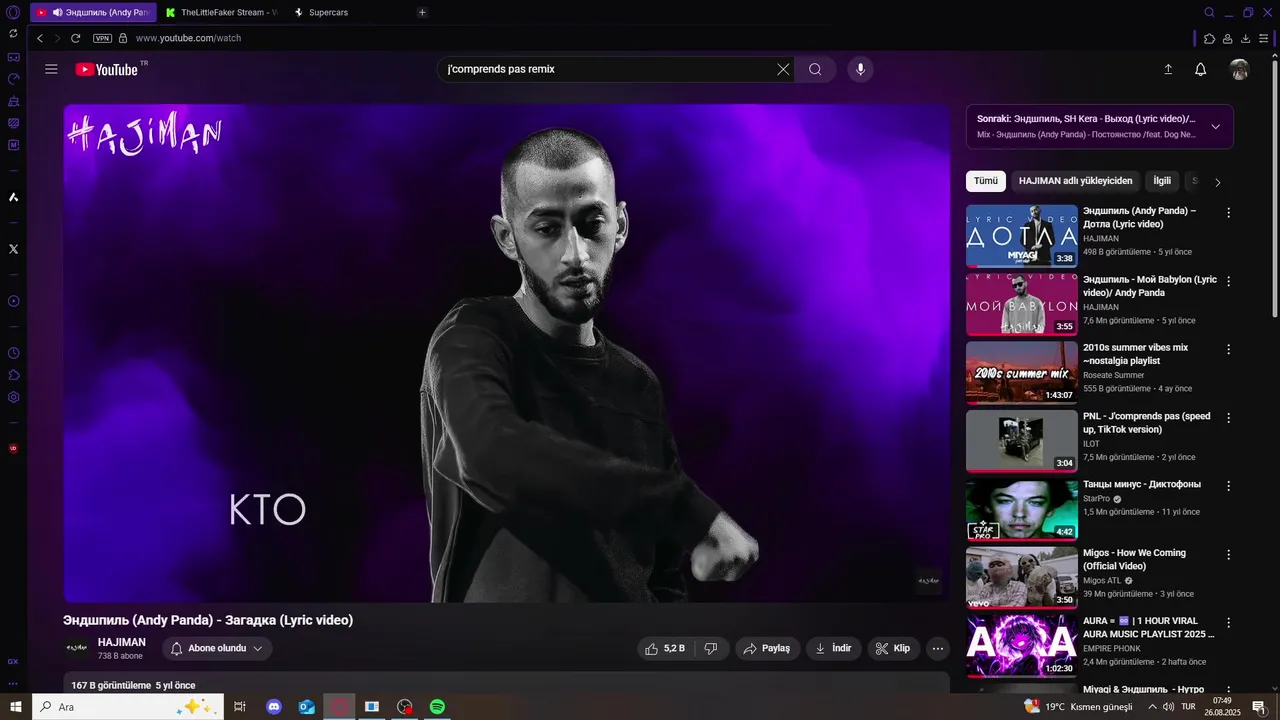Open browser extensions cube icon
Screen dimensions: 1280x720
(x=1210, y=38)
